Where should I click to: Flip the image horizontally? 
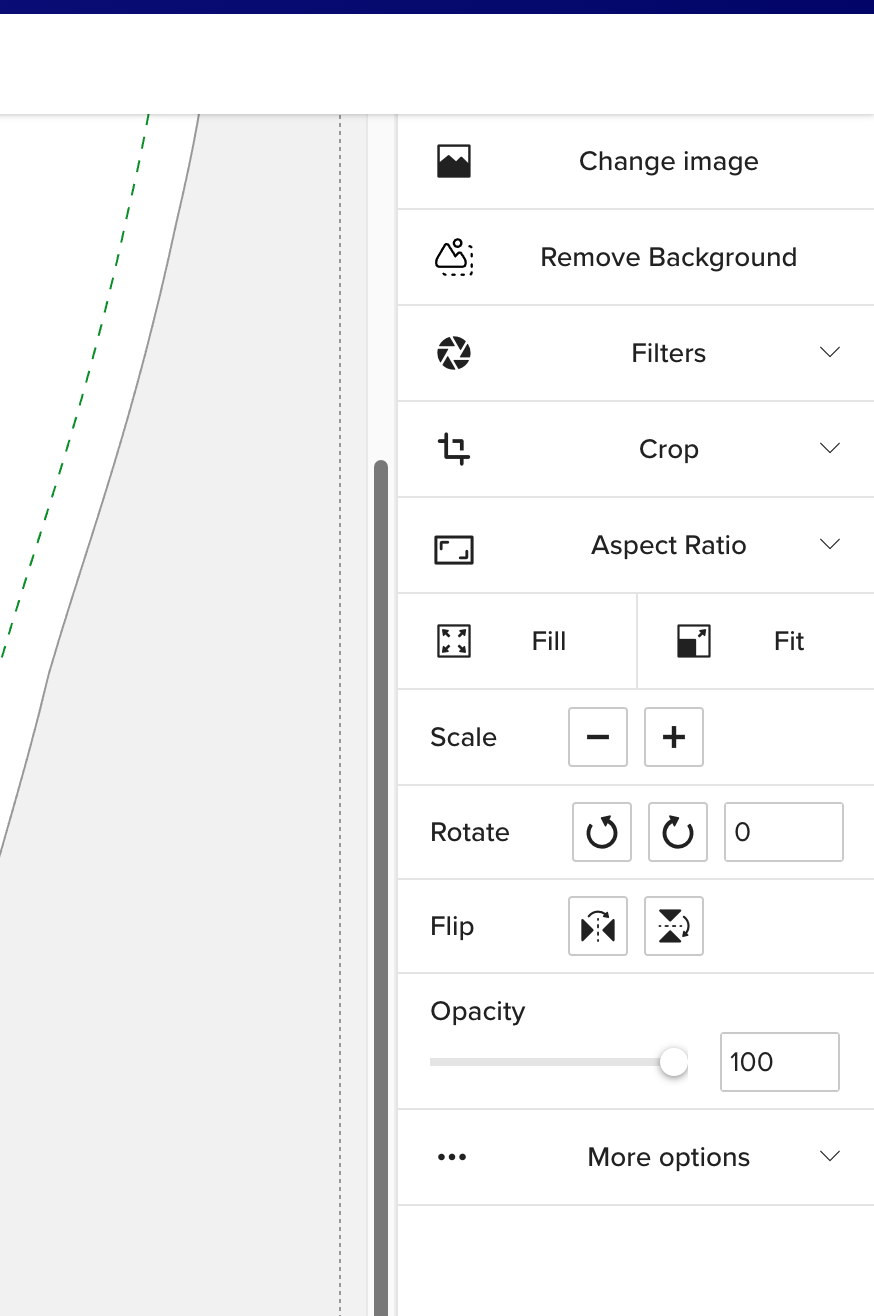[x=598, y=927]
